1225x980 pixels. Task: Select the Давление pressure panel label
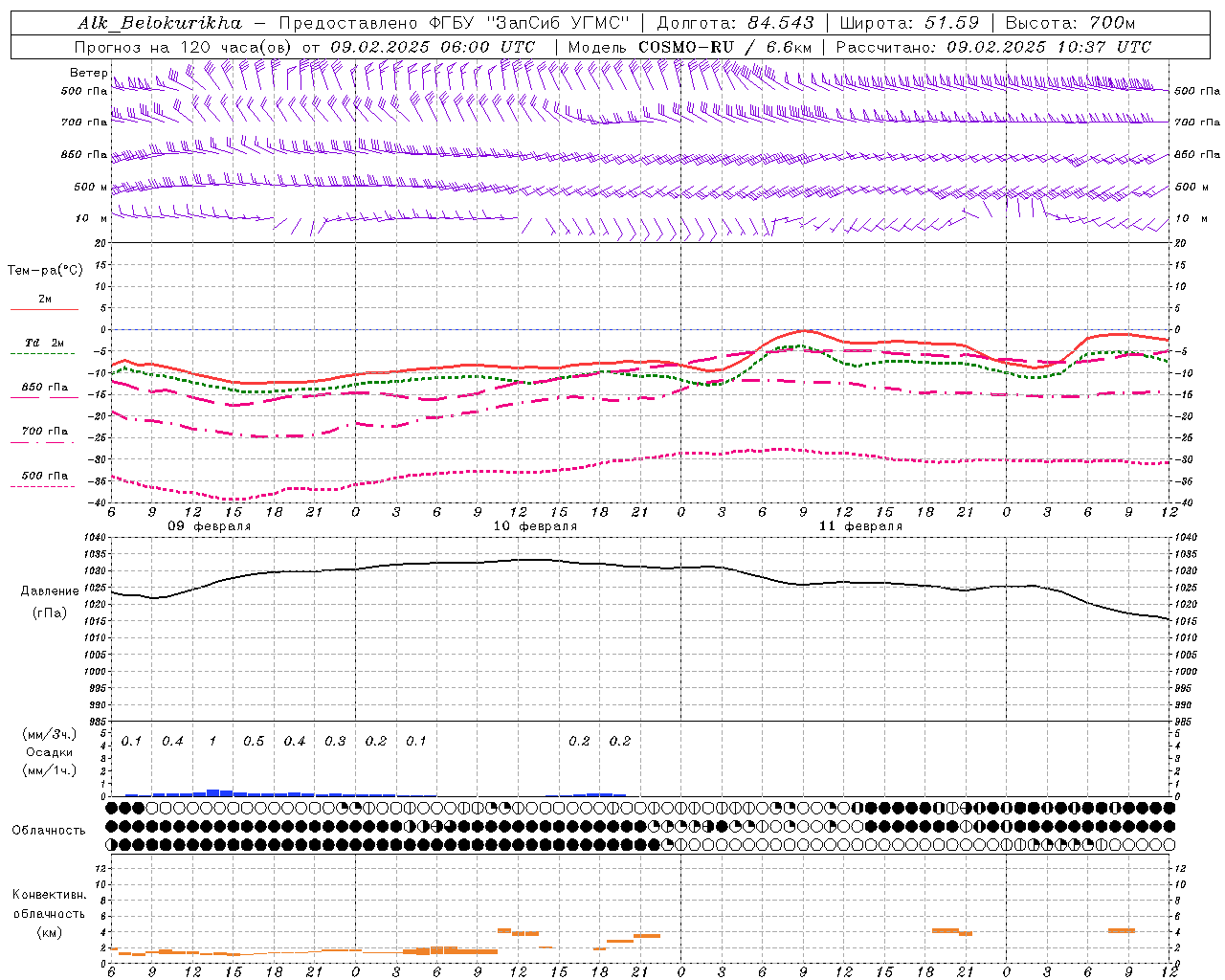tap(50, 590)
